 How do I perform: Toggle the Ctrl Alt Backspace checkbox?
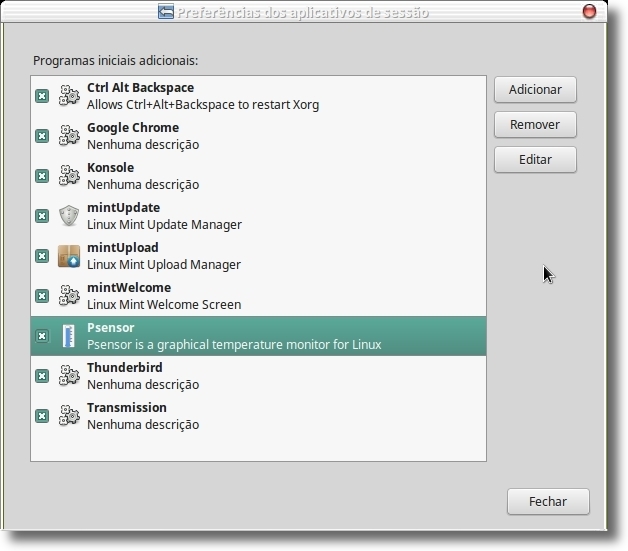[42, 96]
